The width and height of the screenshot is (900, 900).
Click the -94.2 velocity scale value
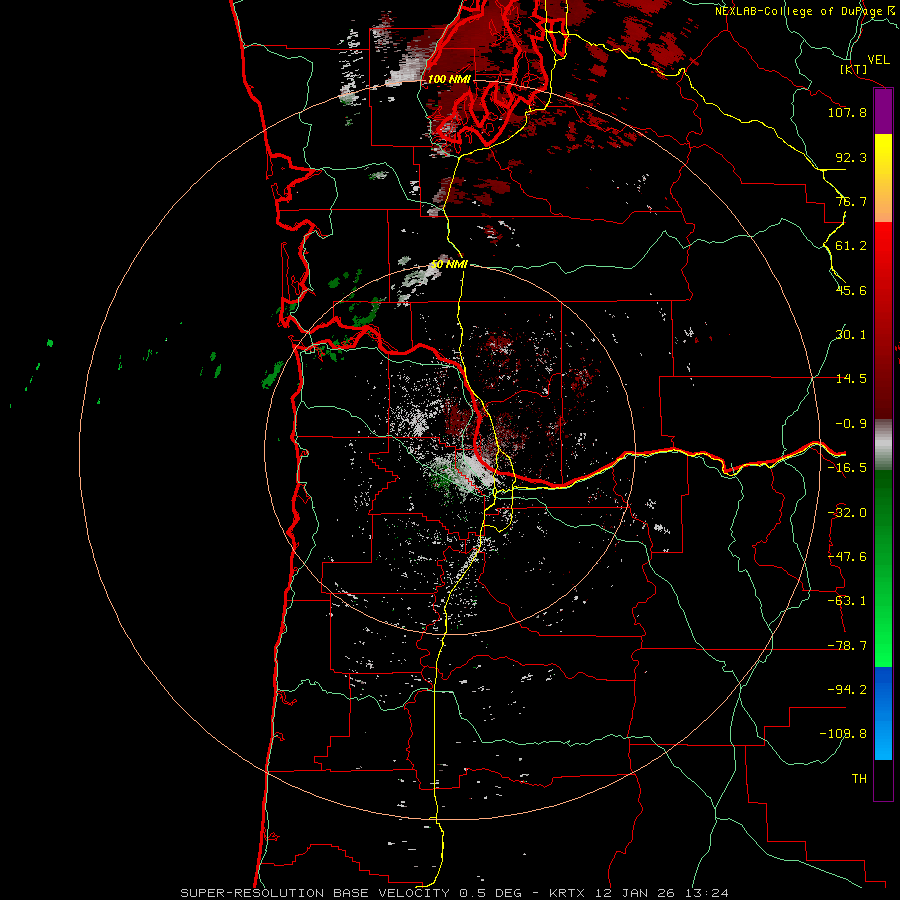(847, 690)
